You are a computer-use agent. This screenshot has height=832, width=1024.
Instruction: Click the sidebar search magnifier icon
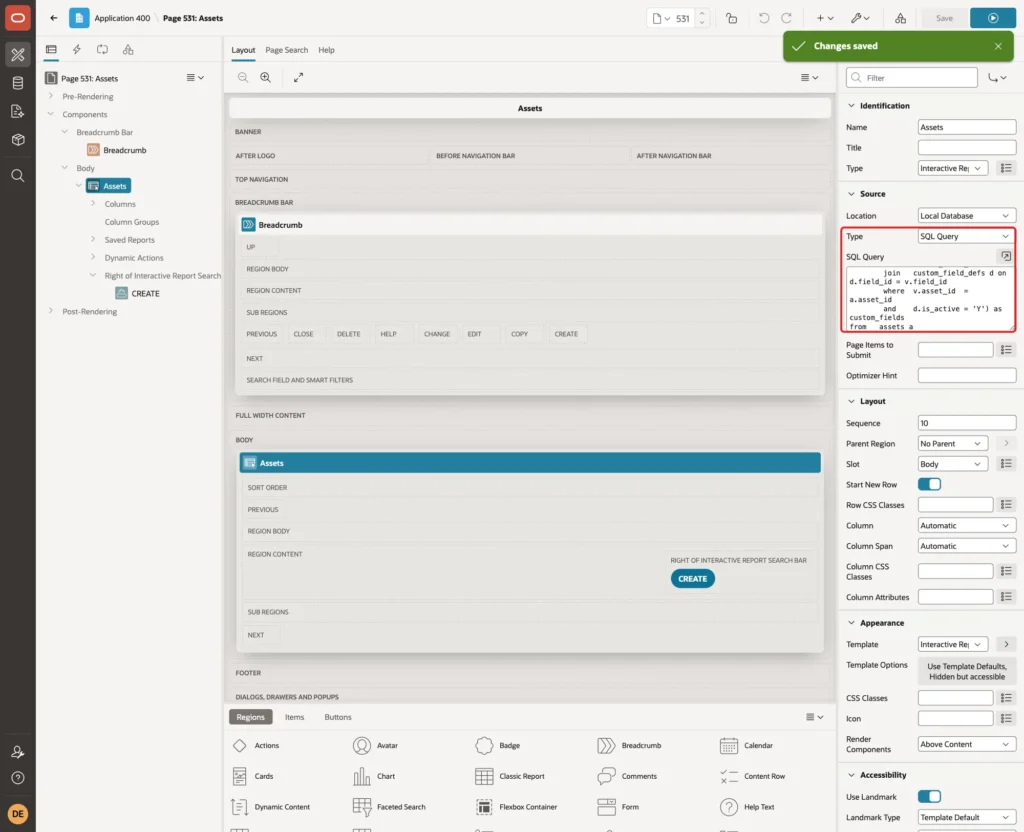point(18,176)
